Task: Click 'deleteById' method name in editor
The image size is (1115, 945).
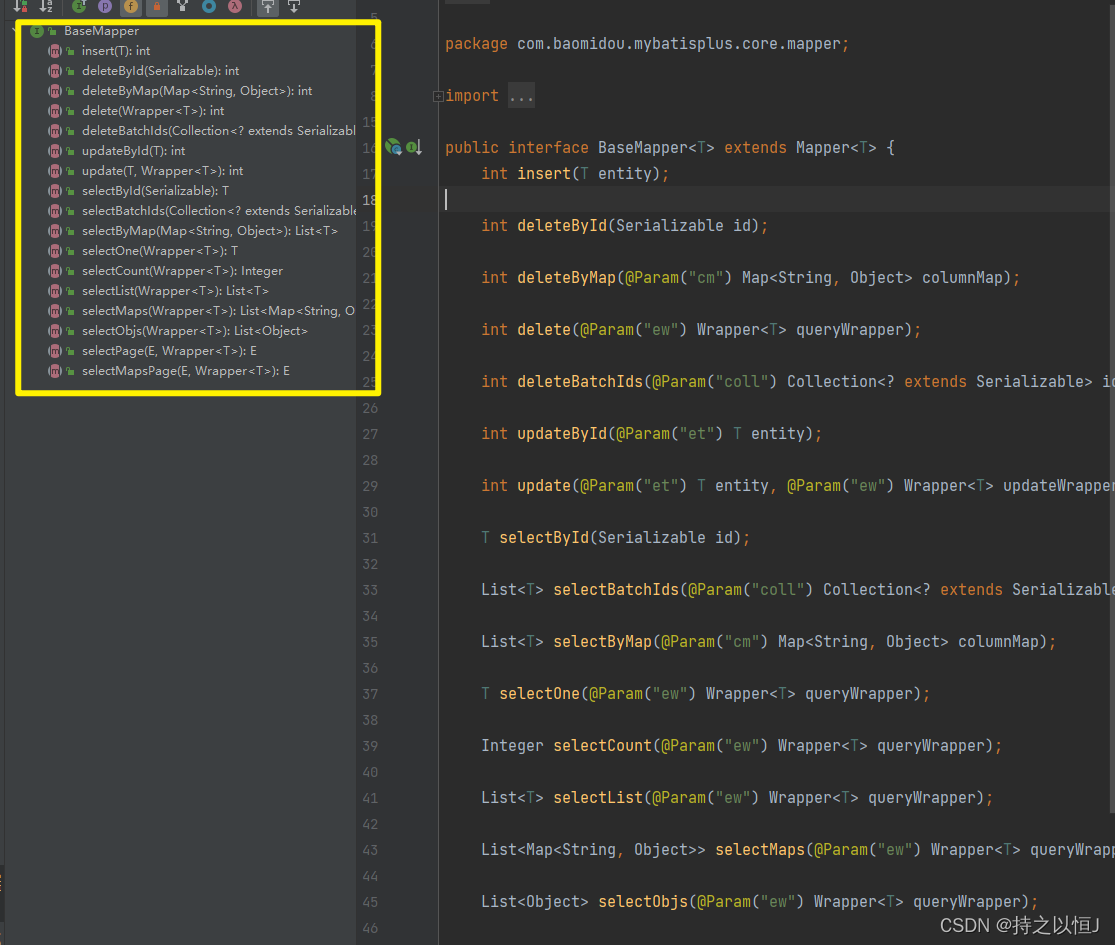Action: click(x=562, y=225)
